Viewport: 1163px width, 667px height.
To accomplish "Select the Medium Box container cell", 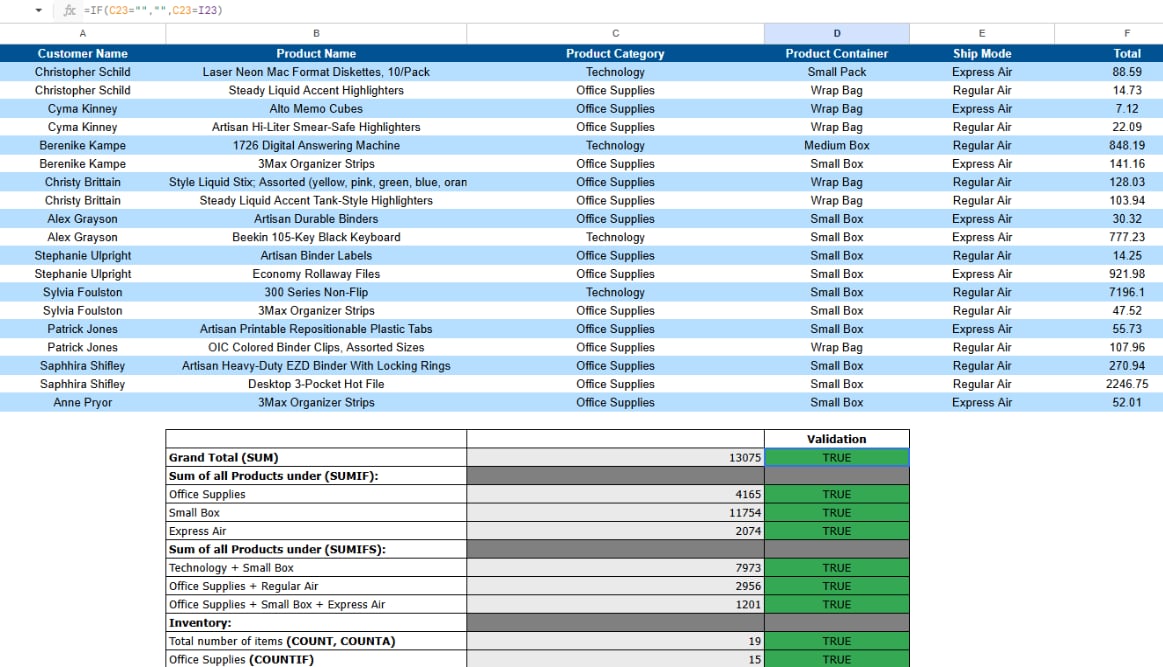I will point(837,145).
